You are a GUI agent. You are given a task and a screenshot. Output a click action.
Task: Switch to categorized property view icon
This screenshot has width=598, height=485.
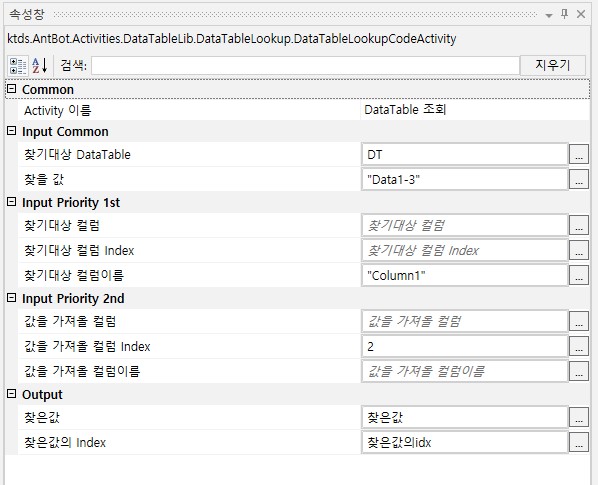tap(18, 66)
